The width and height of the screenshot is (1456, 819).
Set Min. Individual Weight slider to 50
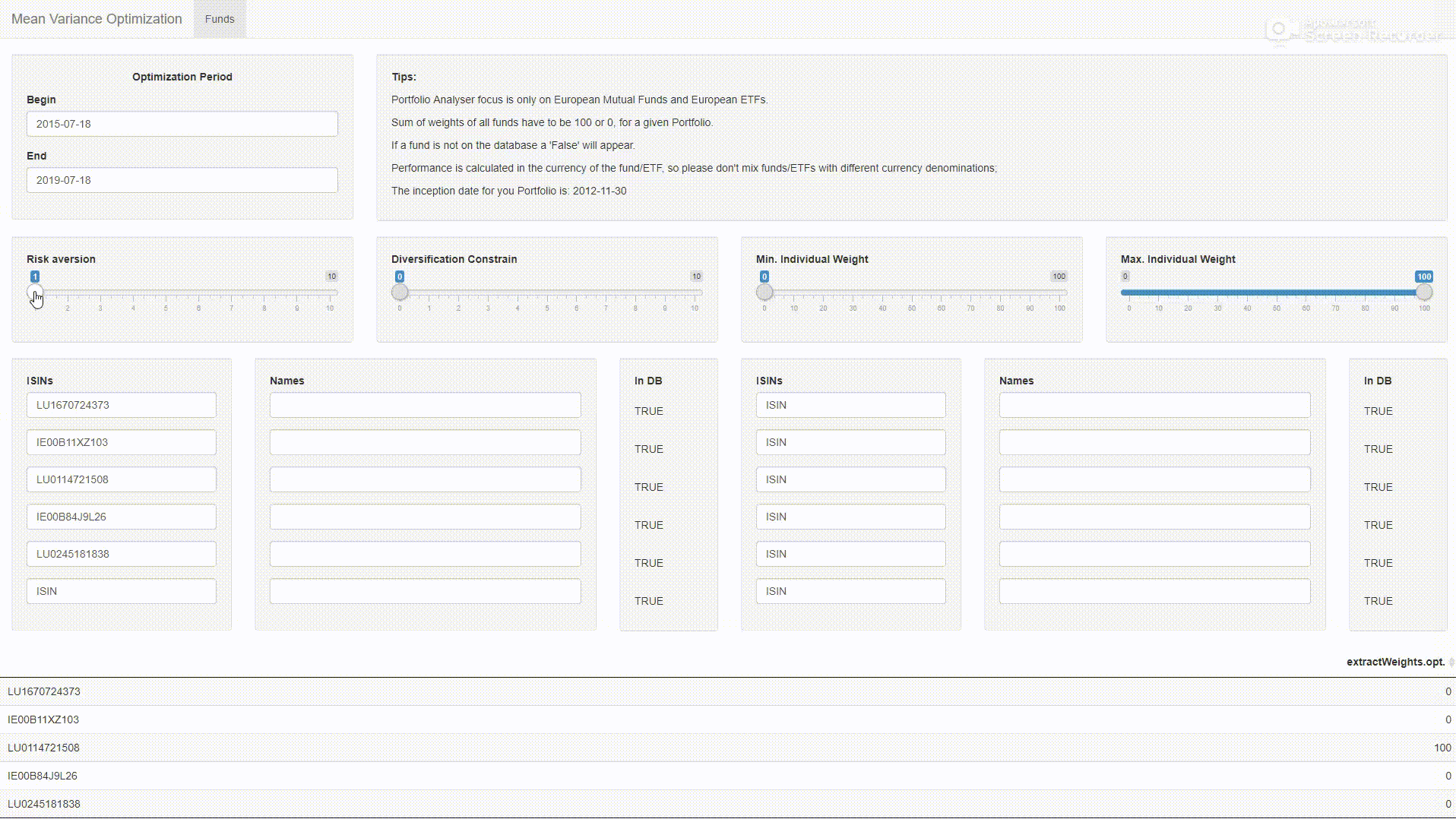click(912, 292)
